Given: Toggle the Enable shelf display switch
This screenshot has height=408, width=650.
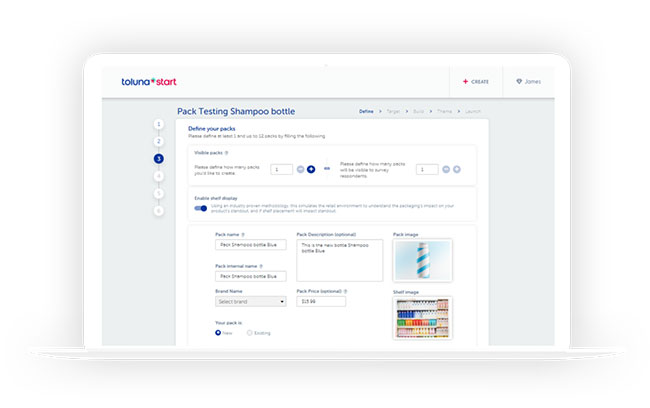Looking at the screenshot, I should click(201, 208).
